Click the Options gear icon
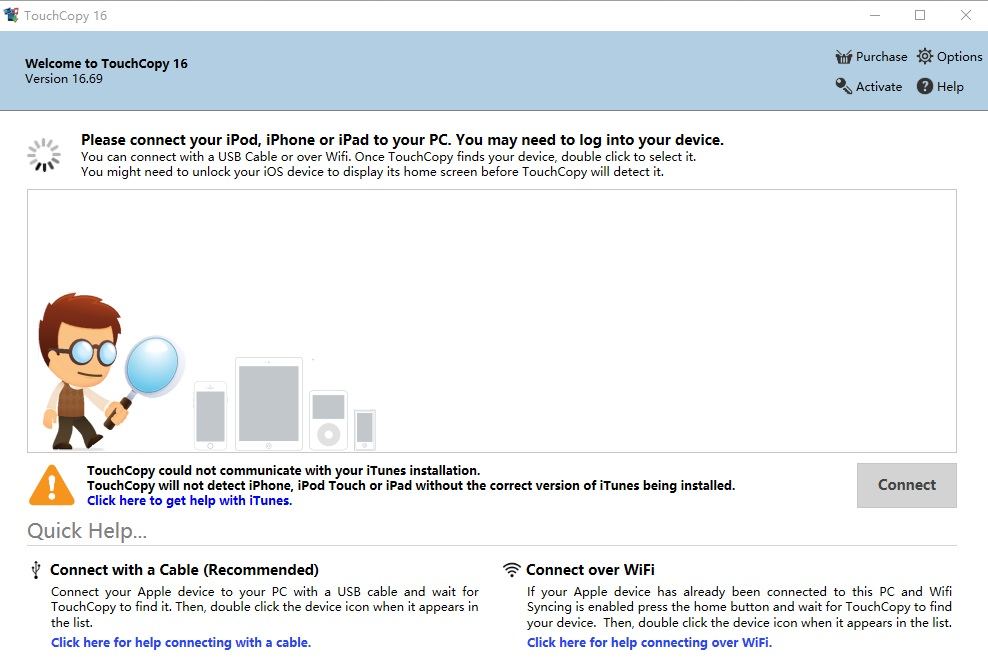The image size is (988, 667). tap(924, 56)
